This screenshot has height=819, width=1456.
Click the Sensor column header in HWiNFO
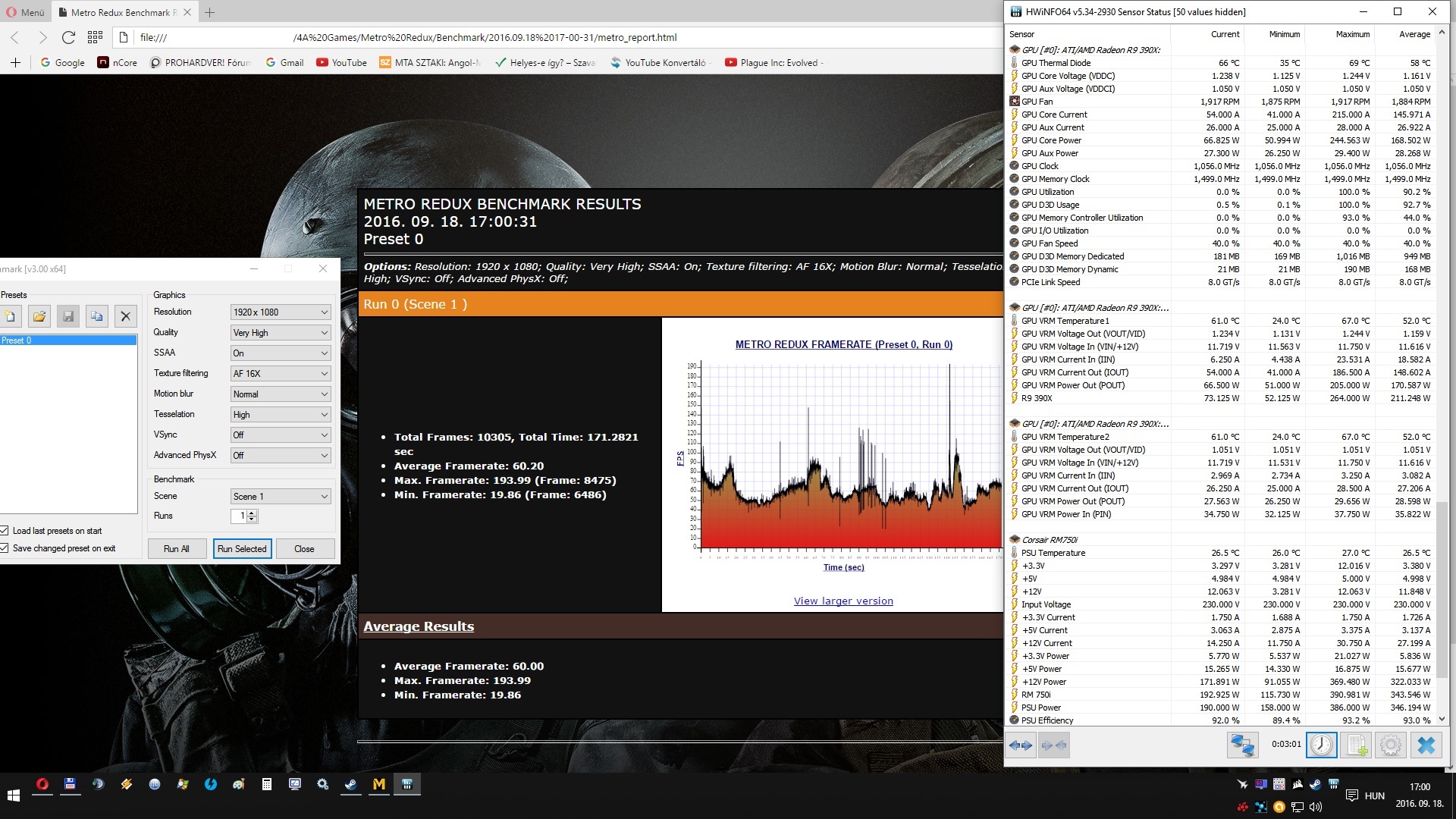pyautogui.click(x=1089, y=34)
